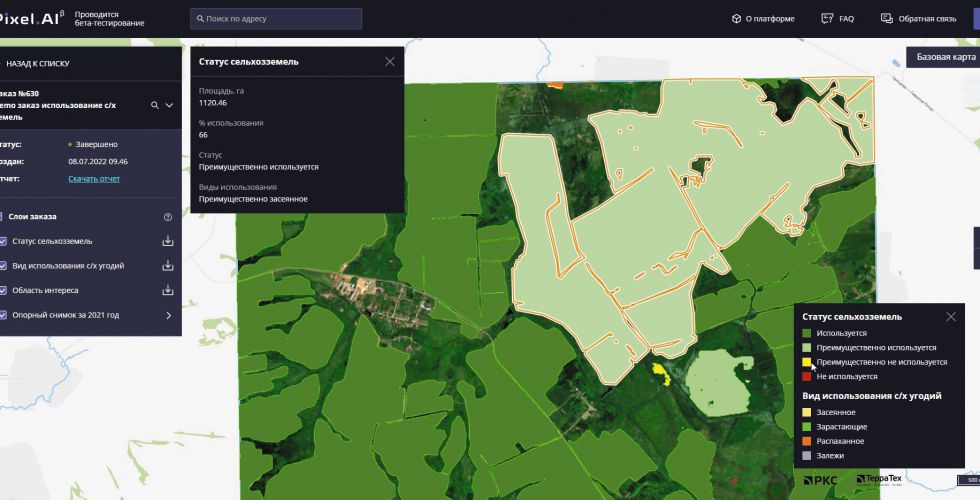The width and height of the screenshot is (980, 500).
Task: Expand the Опорный снимок за 2021 год arrow
Action: click(x=168, y=315)
